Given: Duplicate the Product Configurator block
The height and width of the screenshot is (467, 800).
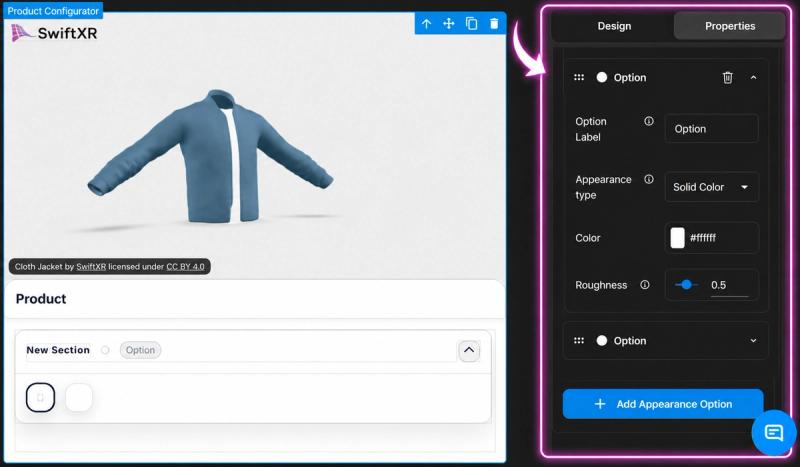Looking at the screenshot, I should [x=471, y=24].
